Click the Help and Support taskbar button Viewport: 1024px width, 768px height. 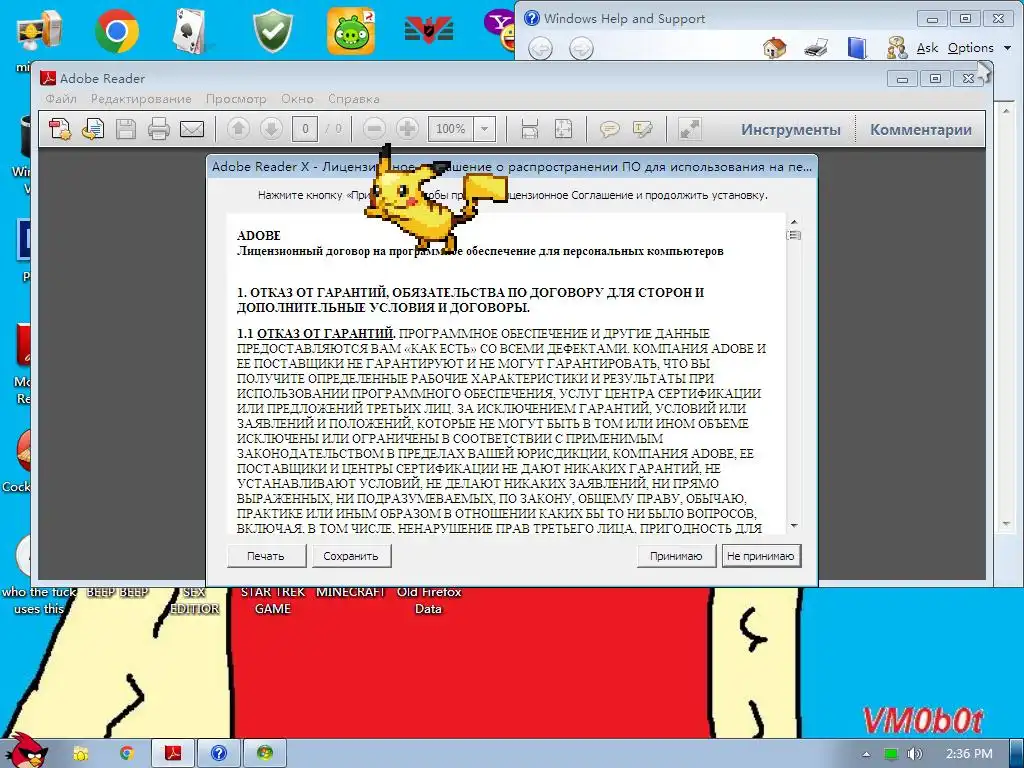click(x=219, y=753)
